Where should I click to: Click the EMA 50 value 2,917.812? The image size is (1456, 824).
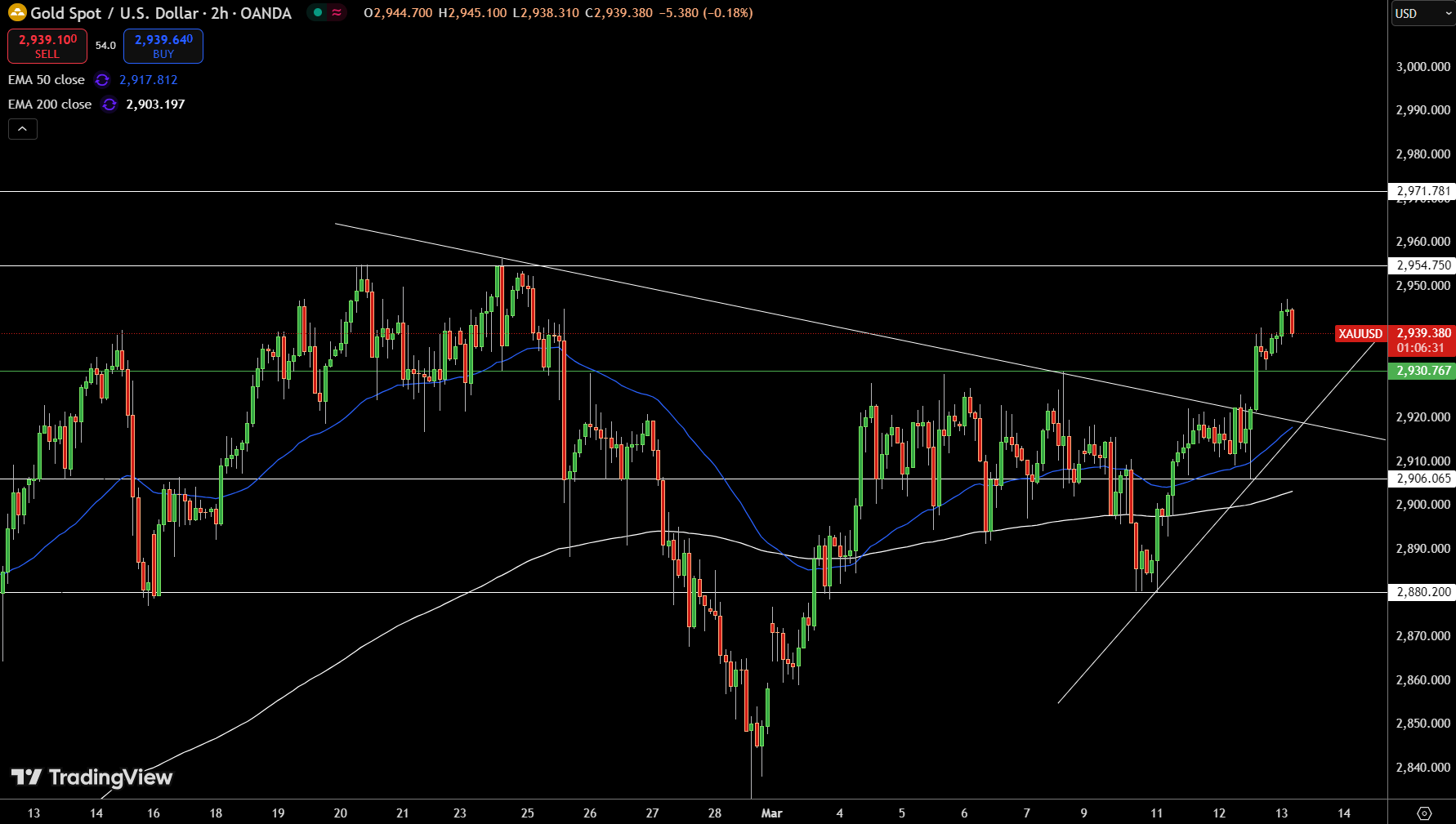point(149,80)
